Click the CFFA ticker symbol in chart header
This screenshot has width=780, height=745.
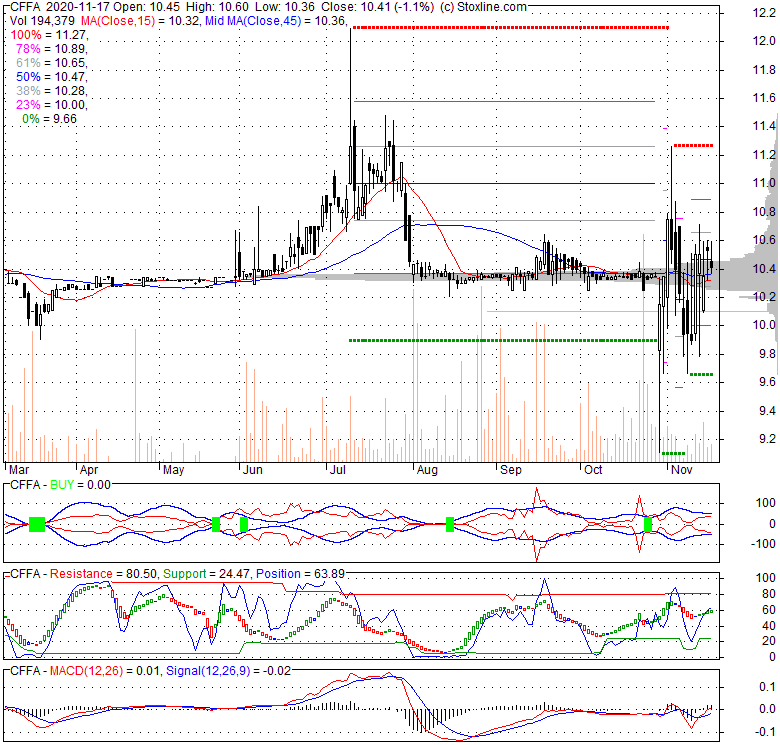tap(26, 7)
